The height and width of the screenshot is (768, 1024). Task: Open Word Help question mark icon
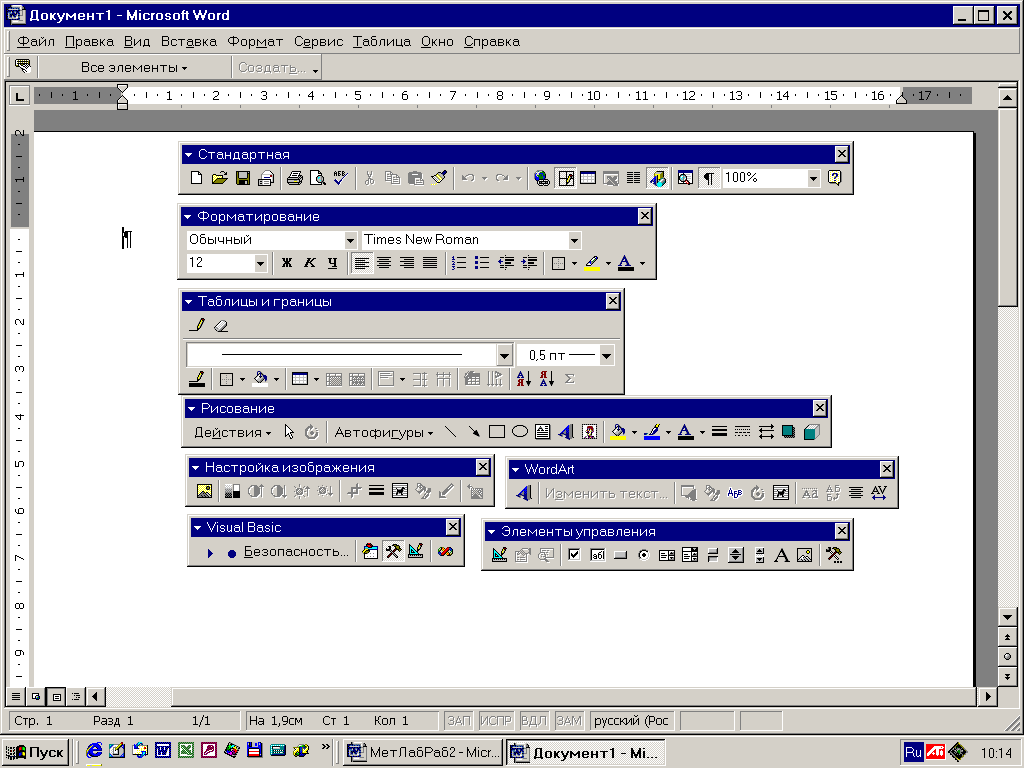pos(835,178)
